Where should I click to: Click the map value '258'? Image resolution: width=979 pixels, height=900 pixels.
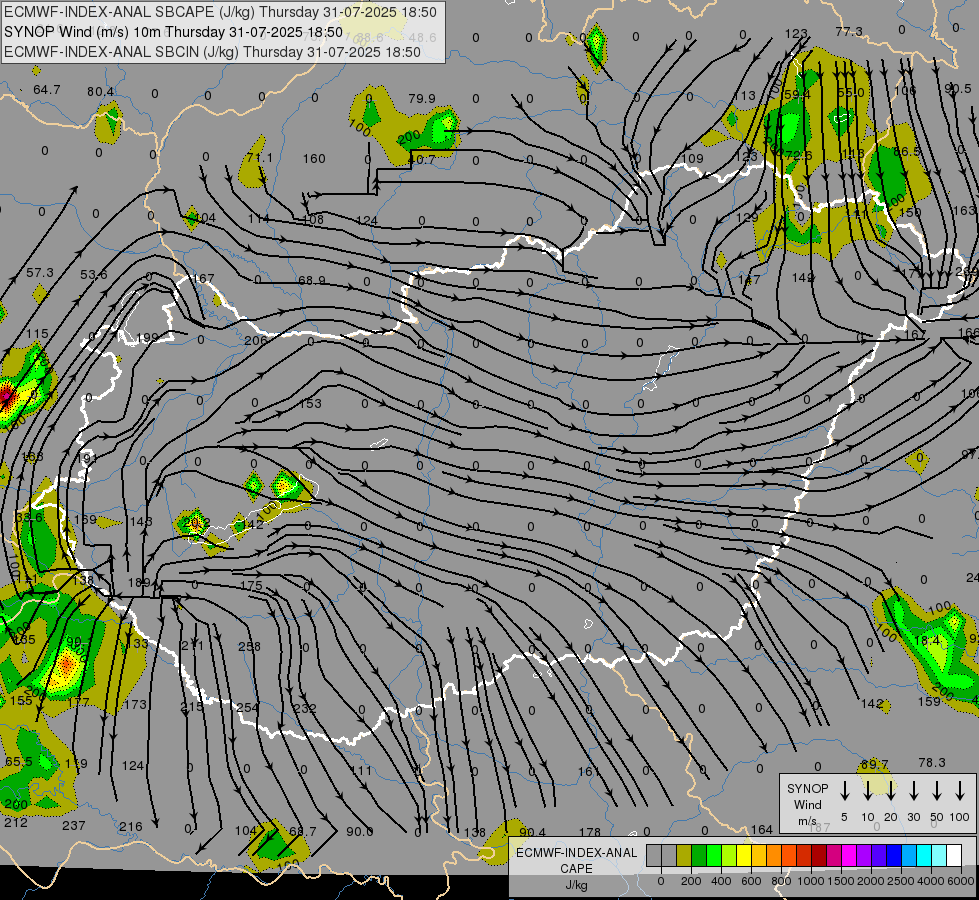click(249, 646)
